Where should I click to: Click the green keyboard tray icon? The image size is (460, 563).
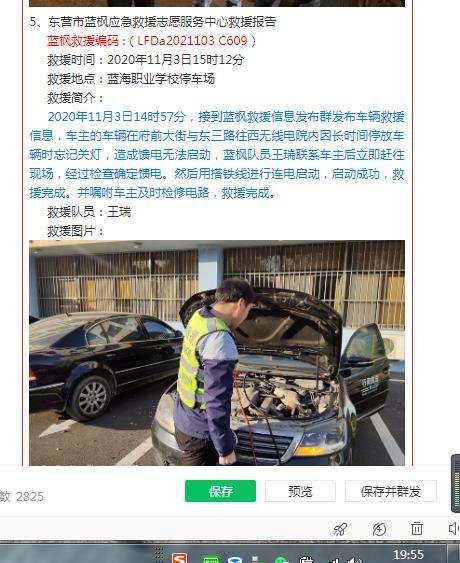coord(210,559)
